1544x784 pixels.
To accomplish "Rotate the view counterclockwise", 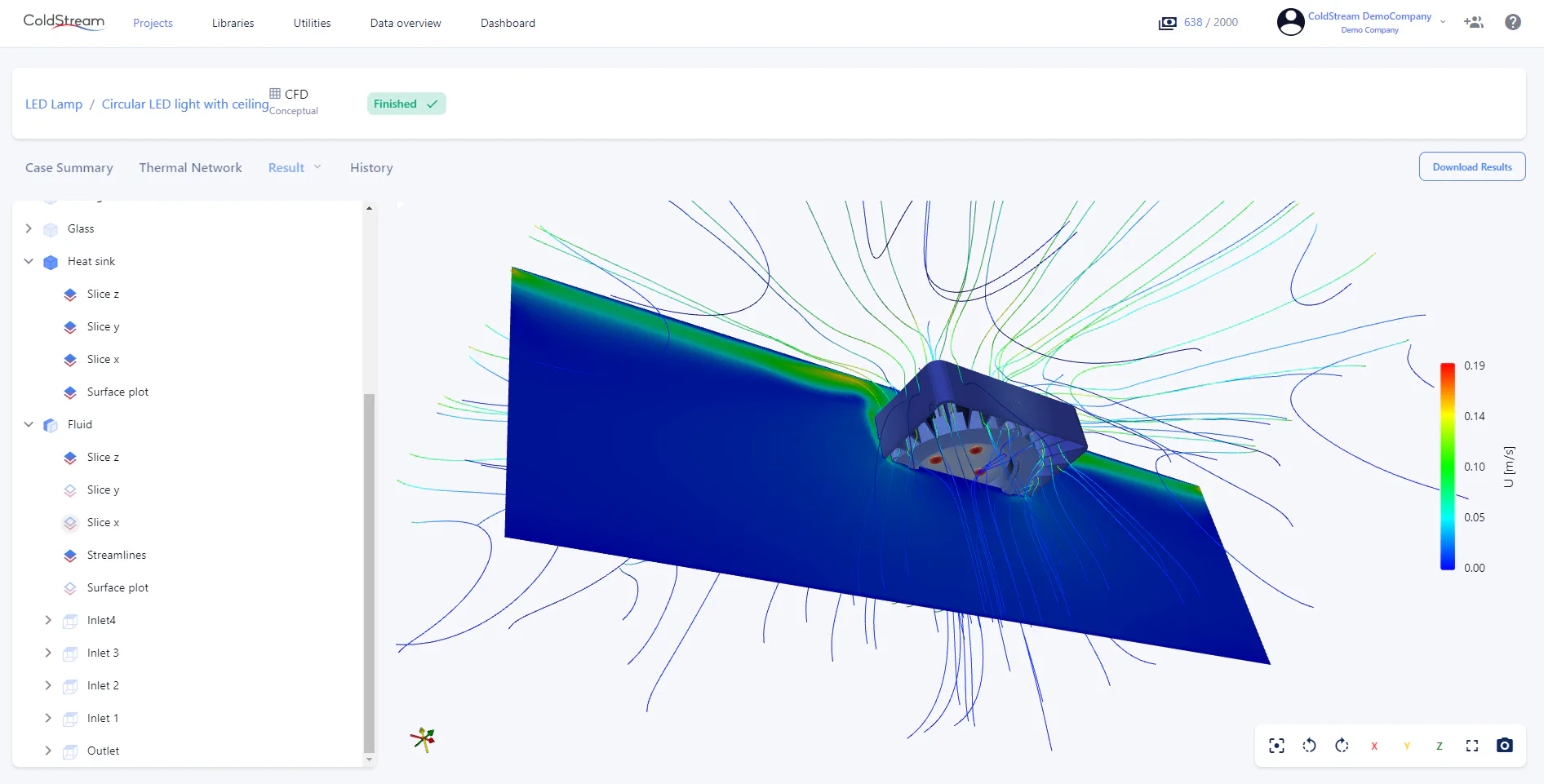I will tap(1309, 746).
